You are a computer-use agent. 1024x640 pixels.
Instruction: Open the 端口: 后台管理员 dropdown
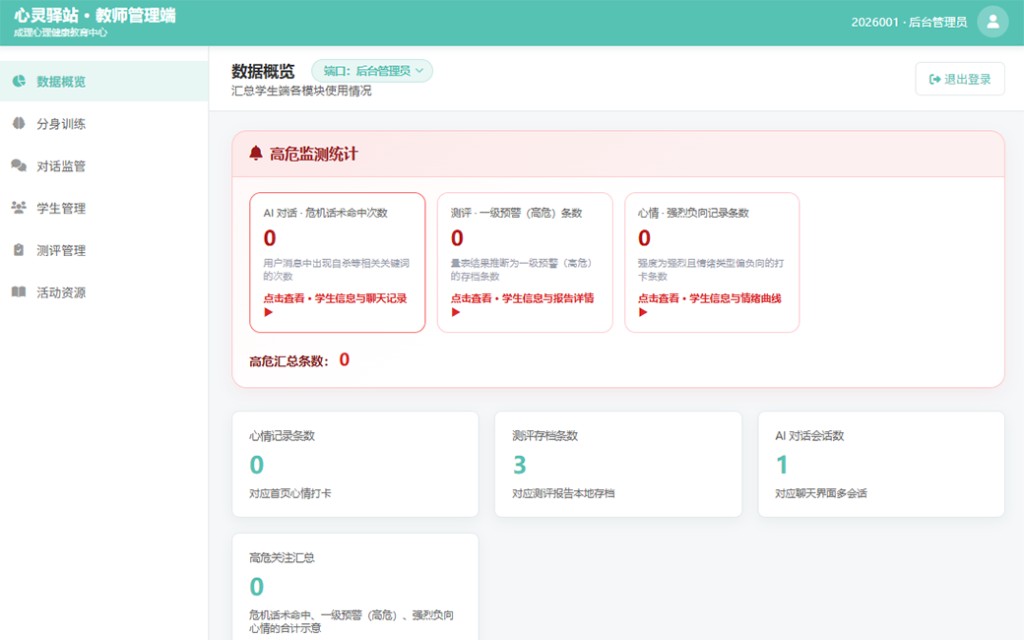372,71
